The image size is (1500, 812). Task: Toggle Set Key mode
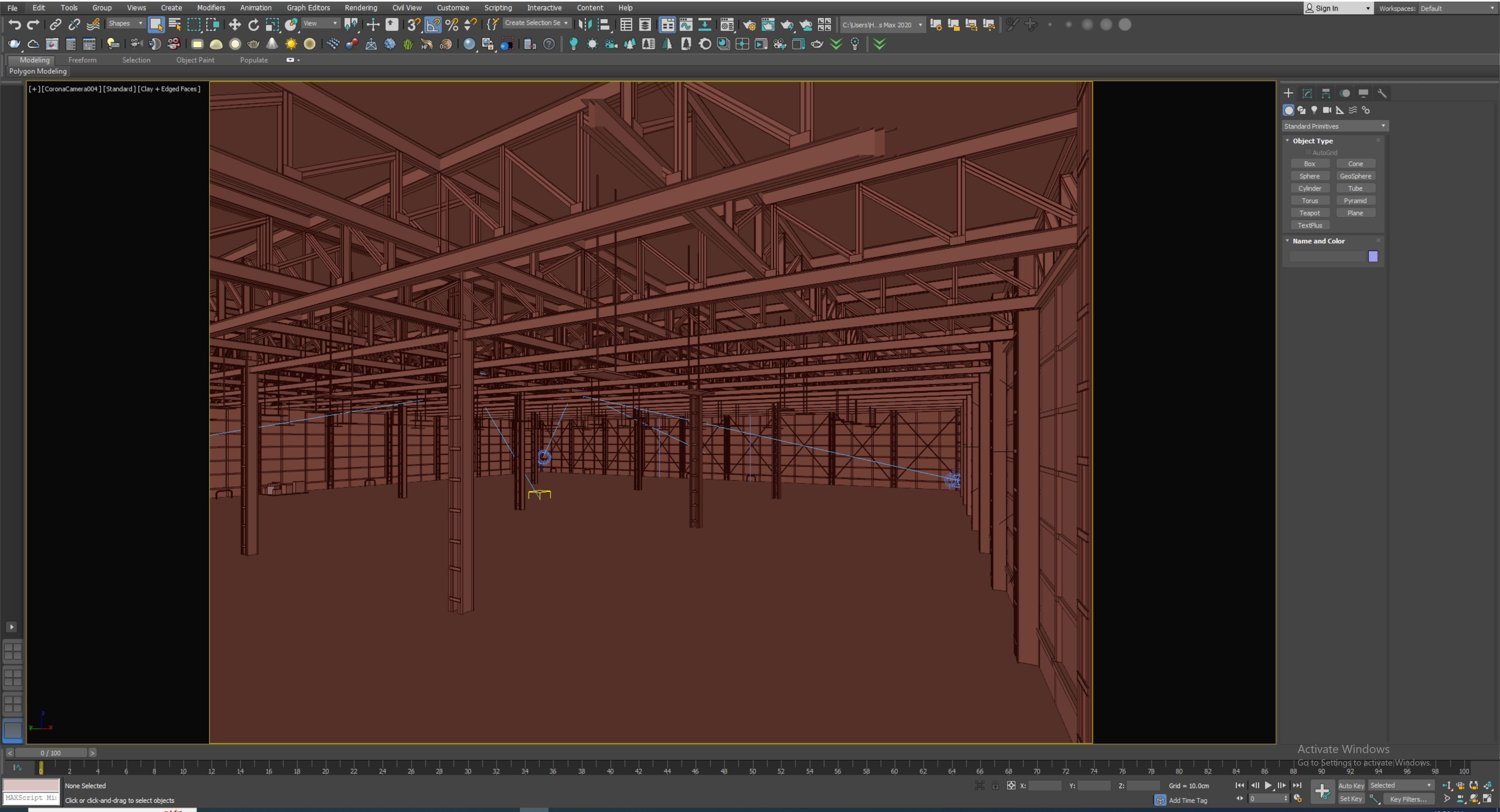(x=1351, y=799)
